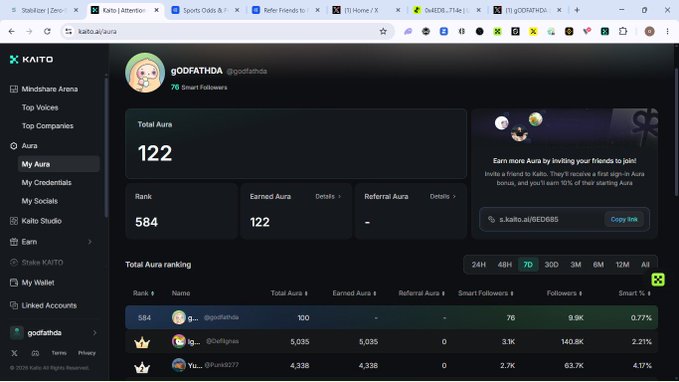Sort table by Total Aura
The width and height of the screenshot is (679, 382).
pos(289,293)
